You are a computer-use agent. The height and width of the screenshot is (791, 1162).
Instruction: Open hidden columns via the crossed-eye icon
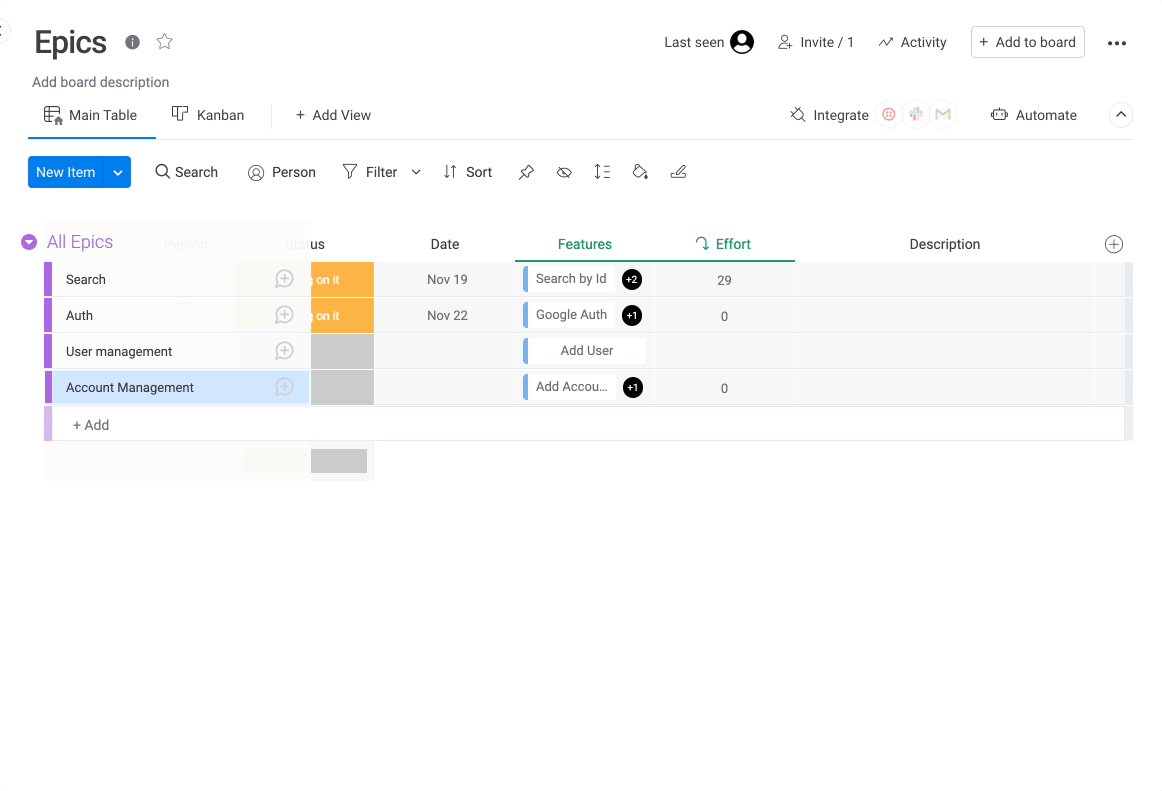click(x=564, y=172)
